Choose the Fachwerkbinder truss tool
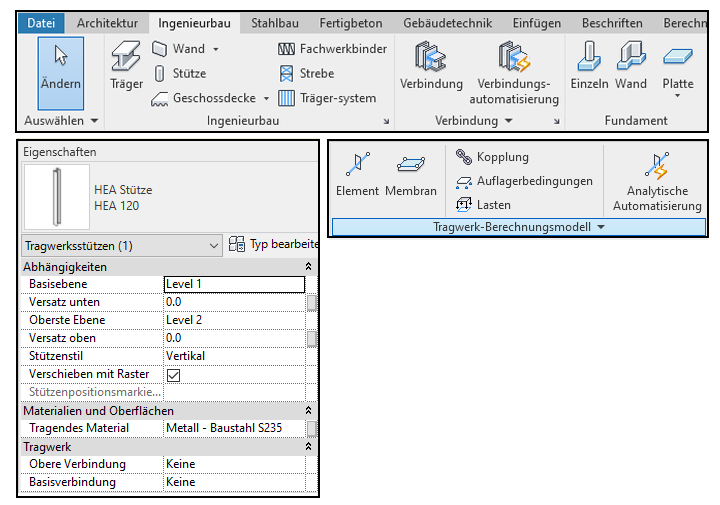 332,49
